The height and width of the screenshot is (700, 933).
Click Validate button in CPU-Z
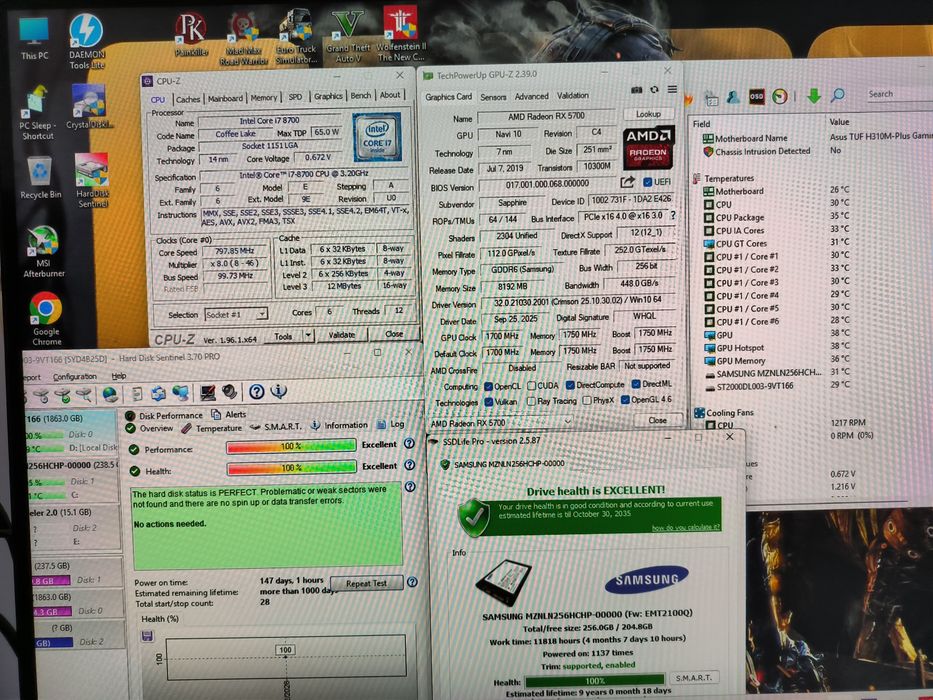tap(342, 335)
